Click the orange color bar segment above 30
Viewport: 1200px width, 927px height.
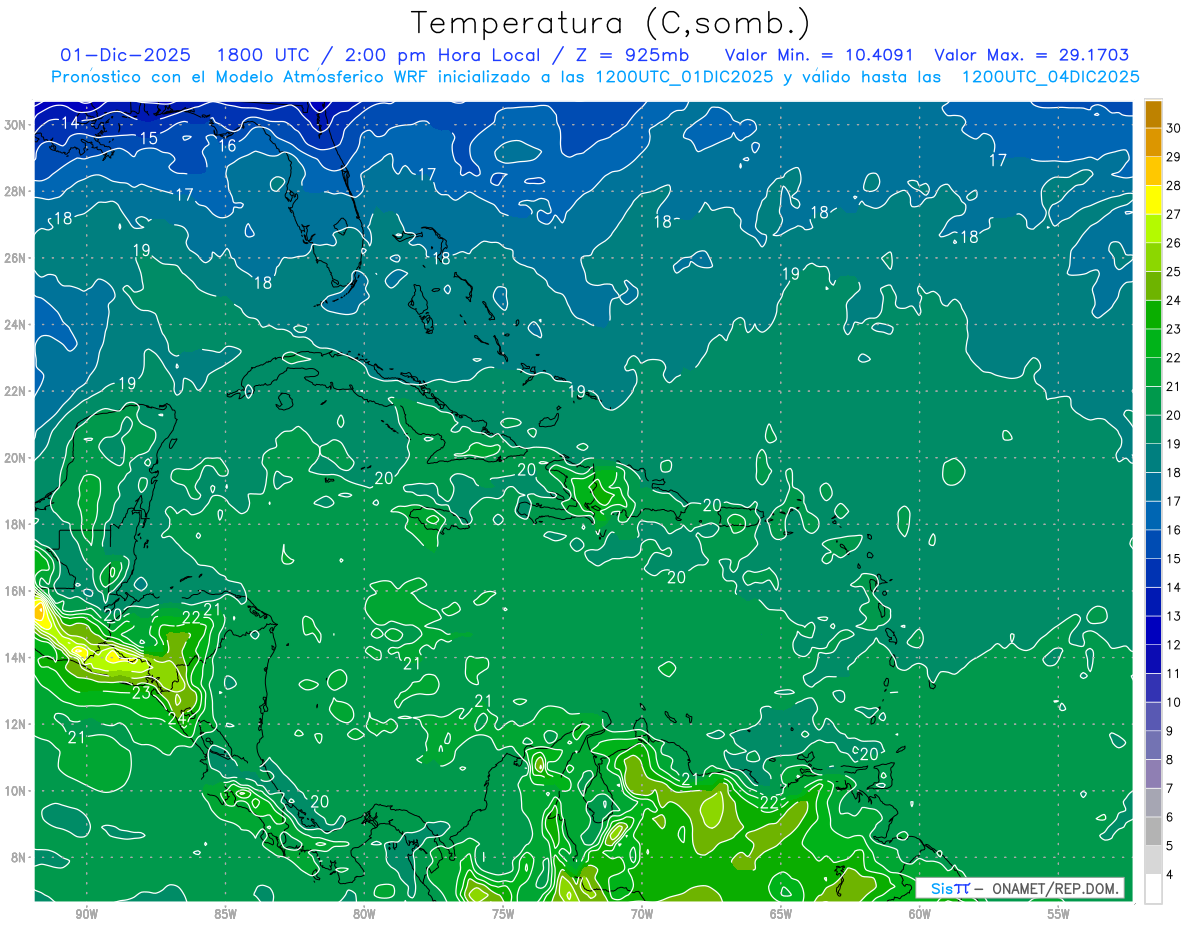pos(1153,114)
